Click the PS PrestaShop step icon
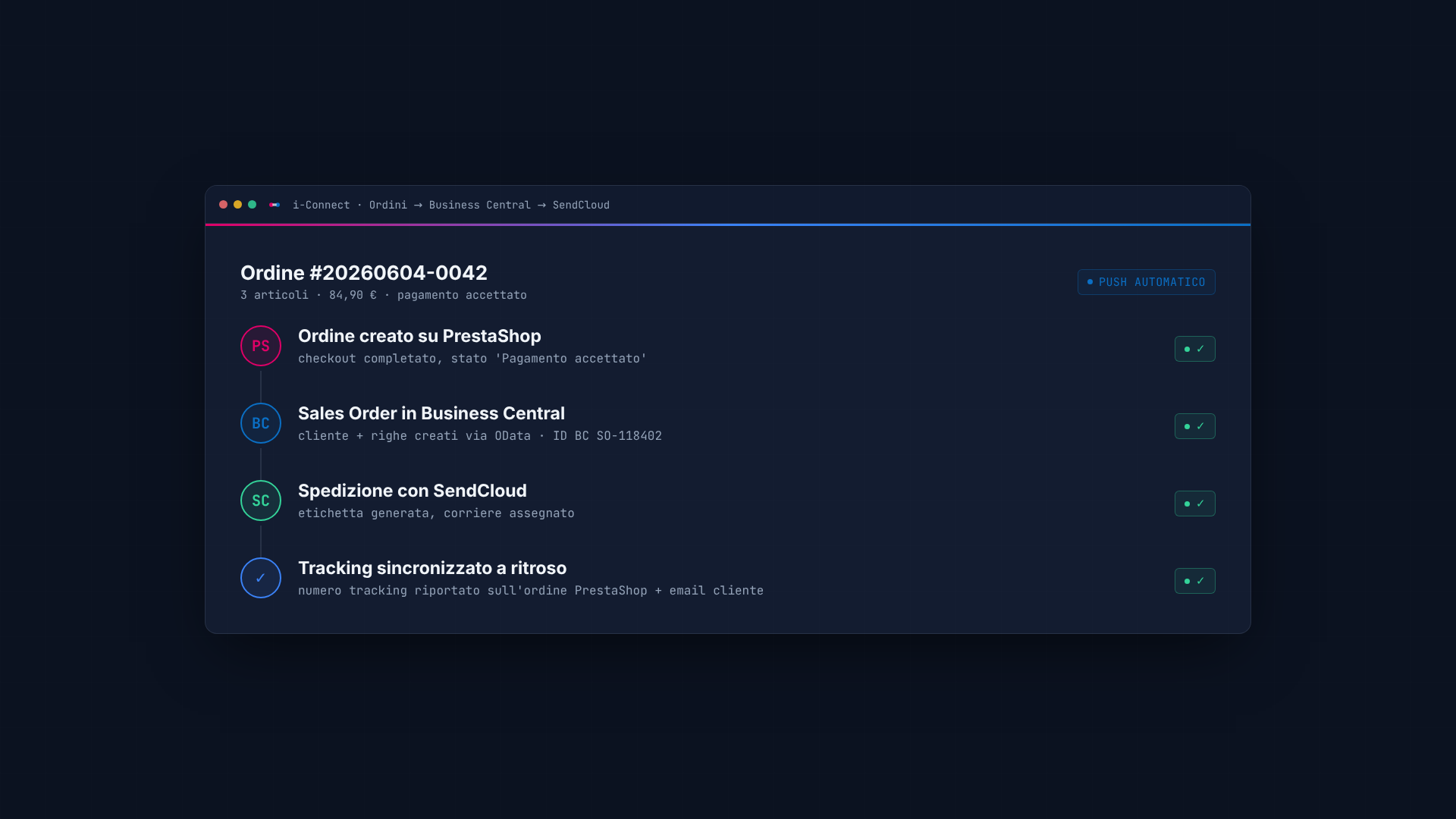The image size is (1456, 819). (261, 346)
